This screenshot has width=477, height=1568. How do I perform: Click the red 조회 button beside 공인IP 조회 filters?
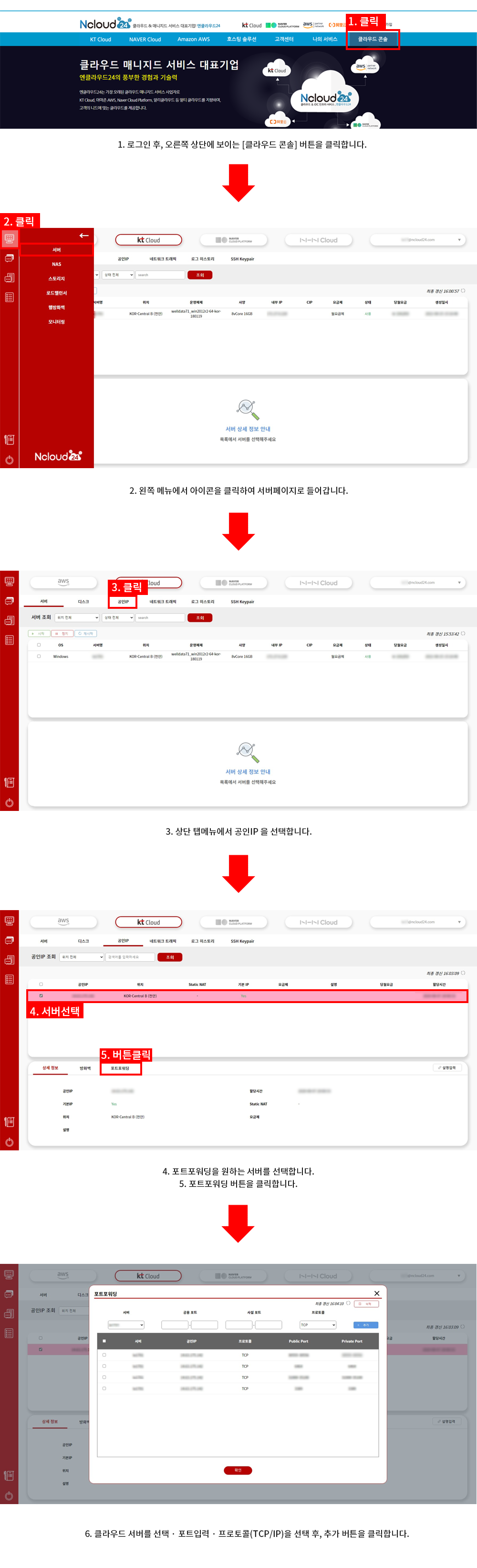pos(170,957)
